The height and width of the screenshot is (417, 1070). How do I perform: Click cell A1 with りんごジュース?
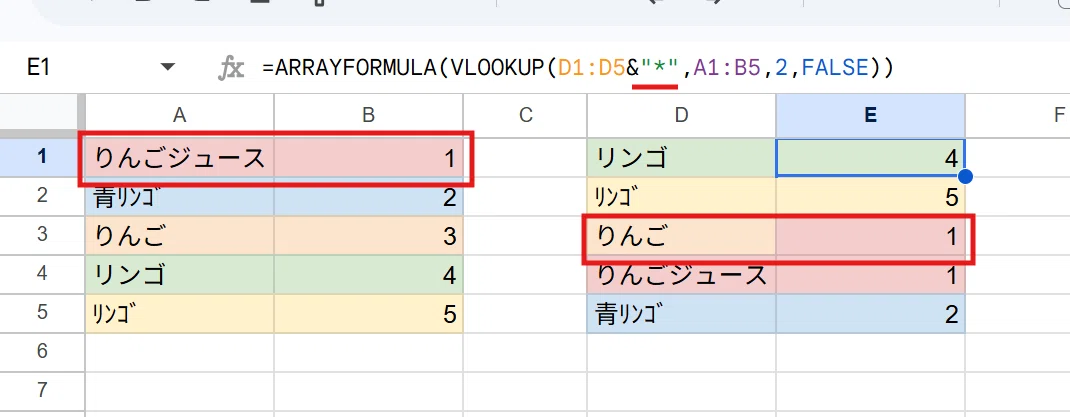[179, 158]
